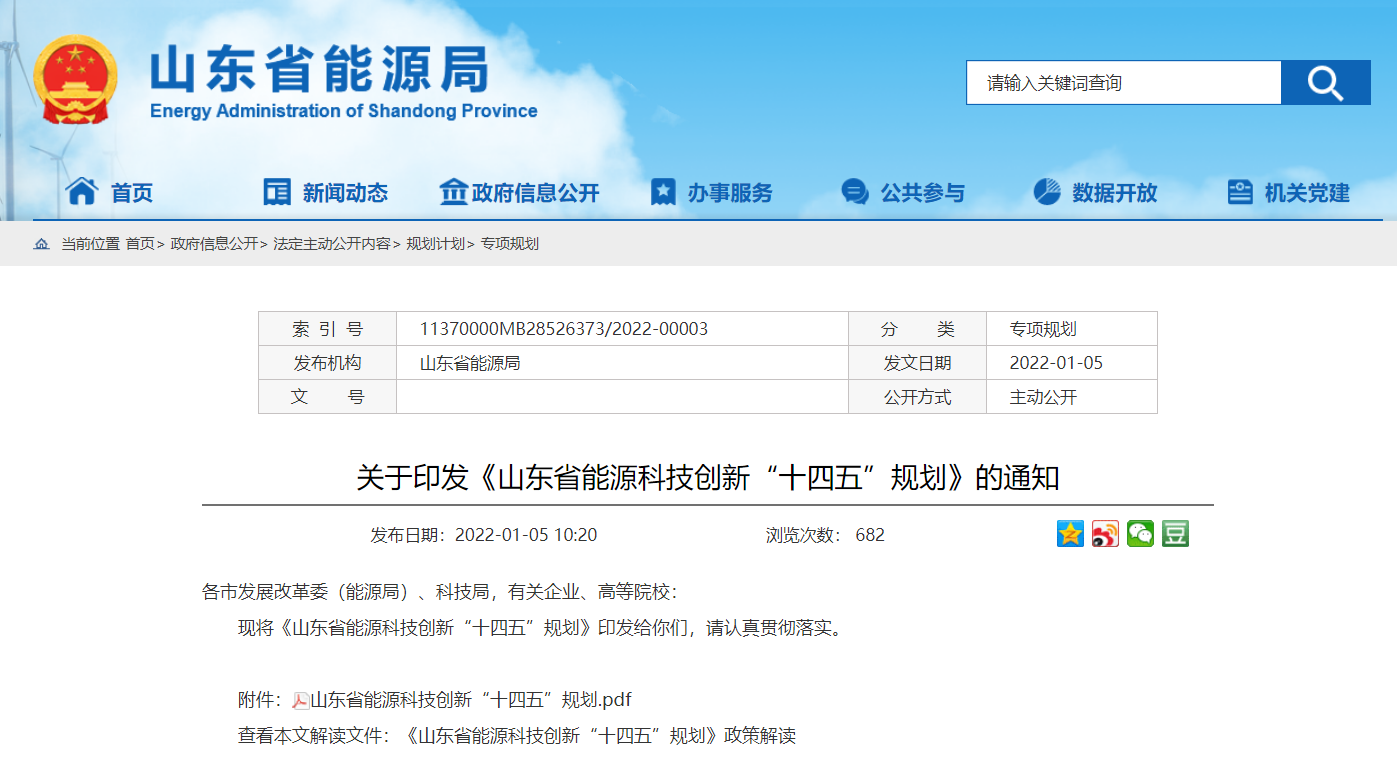
Task: Go to 政府信息公开 section
Action: click(519, 192)
